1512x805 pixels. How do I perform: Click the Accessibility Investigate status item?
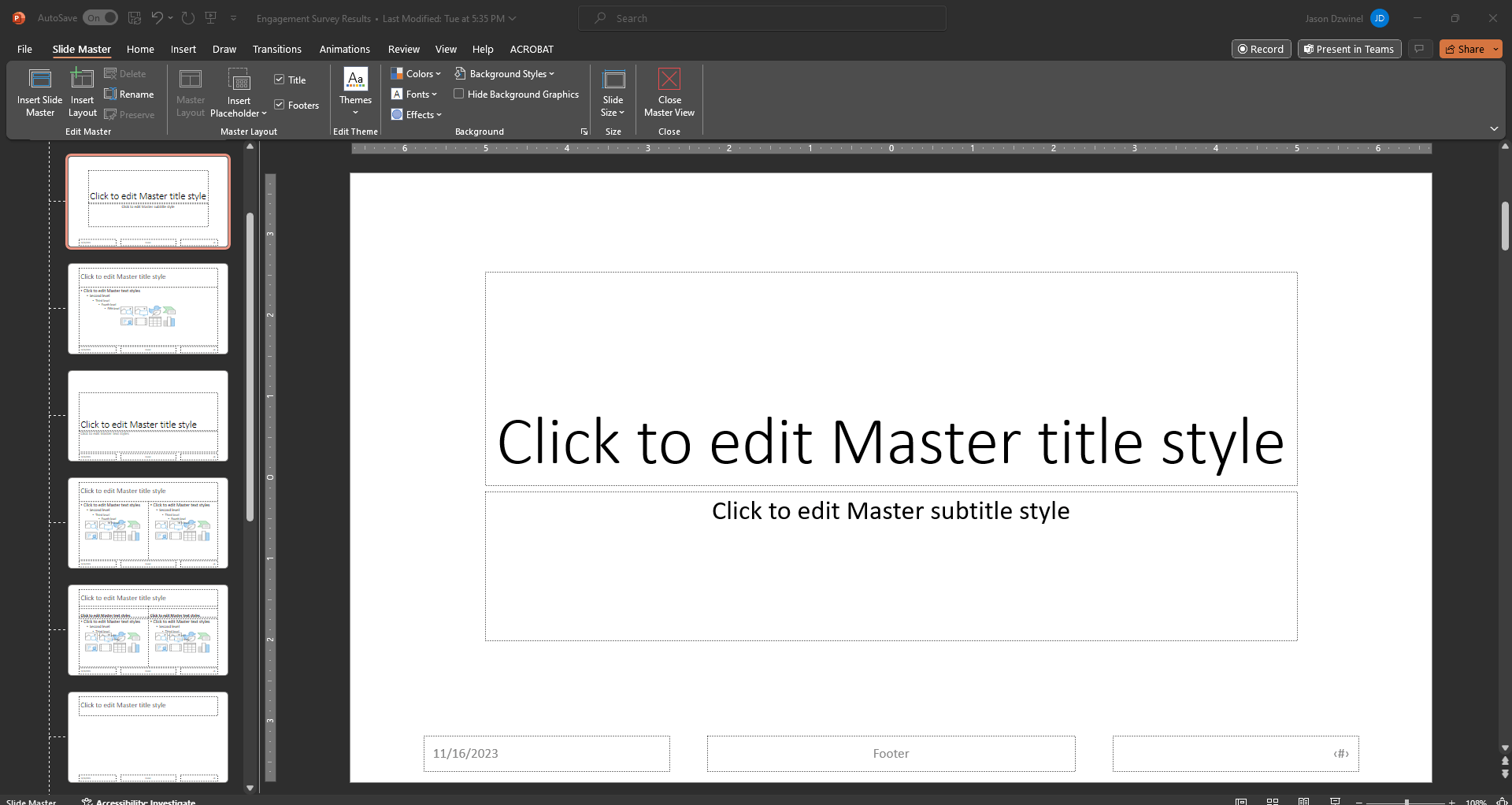coord(139,801)
